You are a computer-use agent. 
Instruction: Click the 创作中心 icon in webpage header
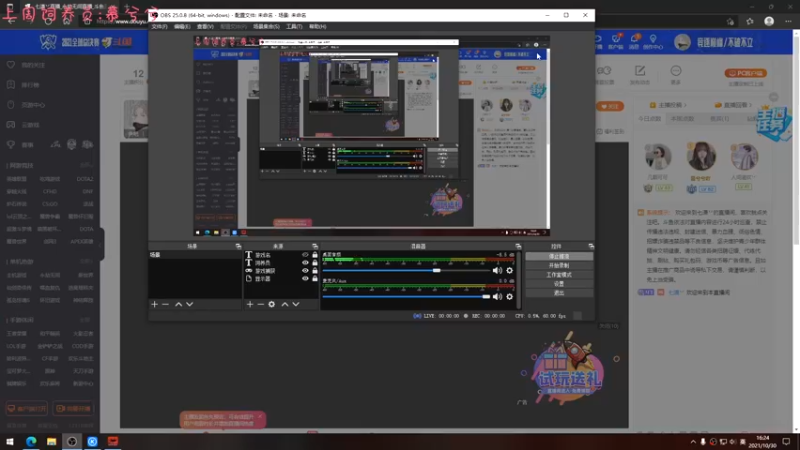[653, 42]
